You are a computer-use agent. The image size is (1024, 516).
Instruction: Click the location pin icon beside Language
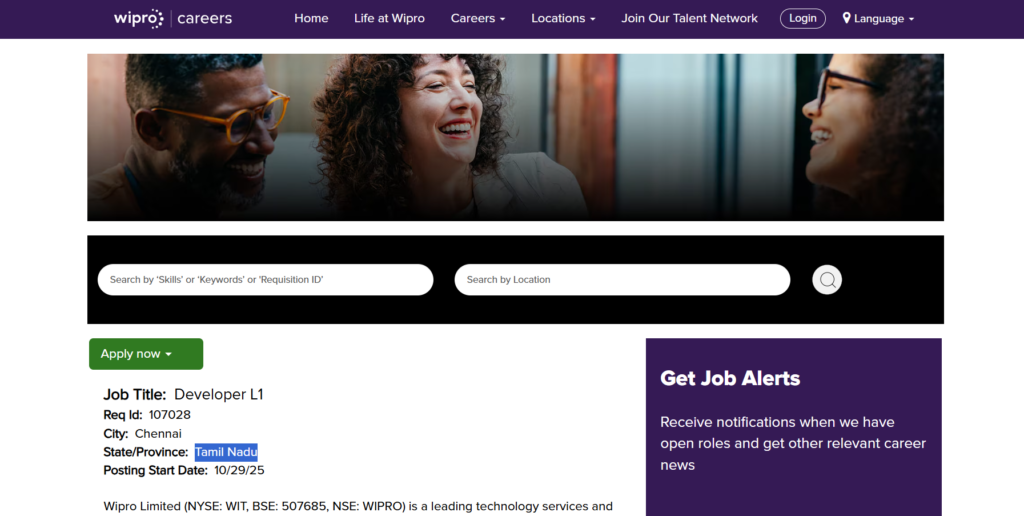click(846, 18)
